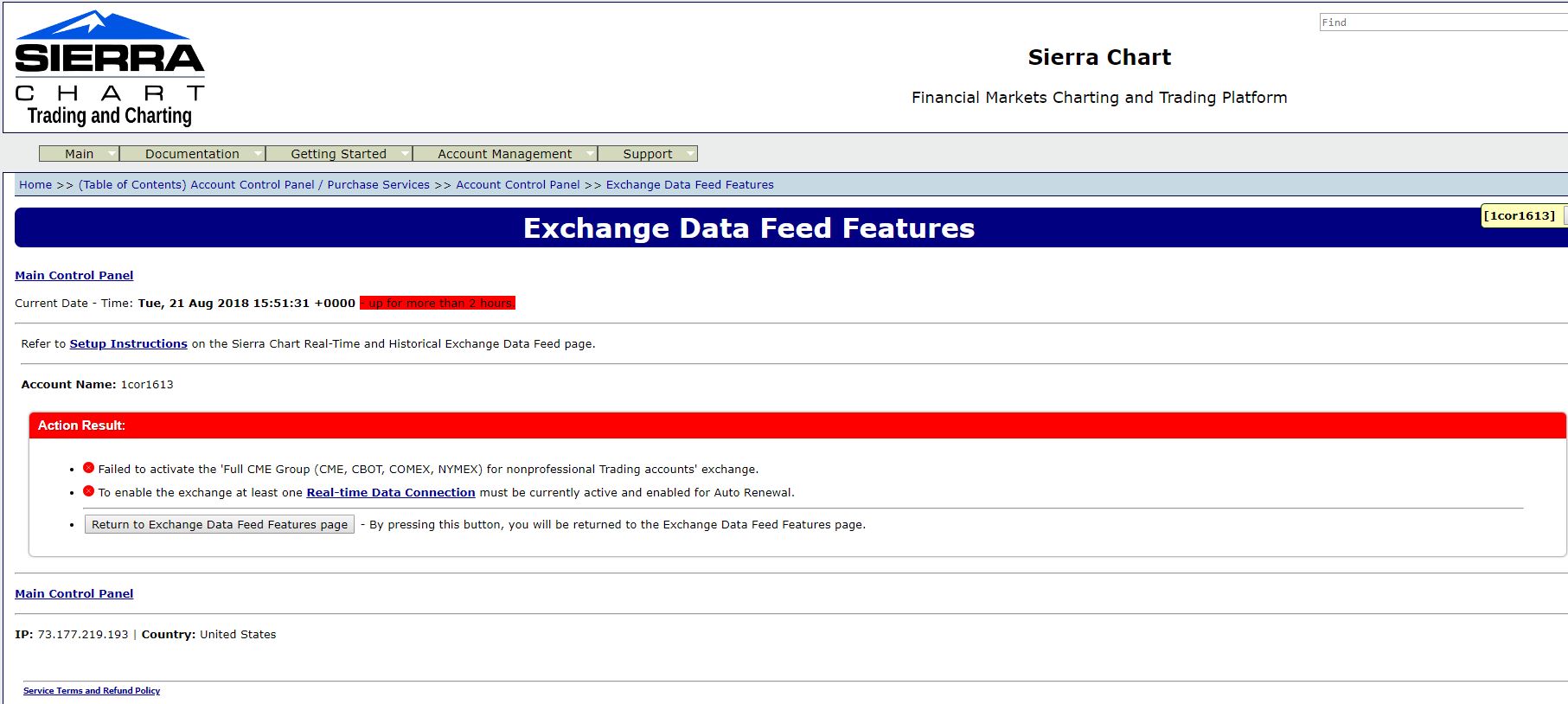Expand the Documentation dropdown arrow
Viewport: 1568px width, 704px height.
(x=257, y=154)
